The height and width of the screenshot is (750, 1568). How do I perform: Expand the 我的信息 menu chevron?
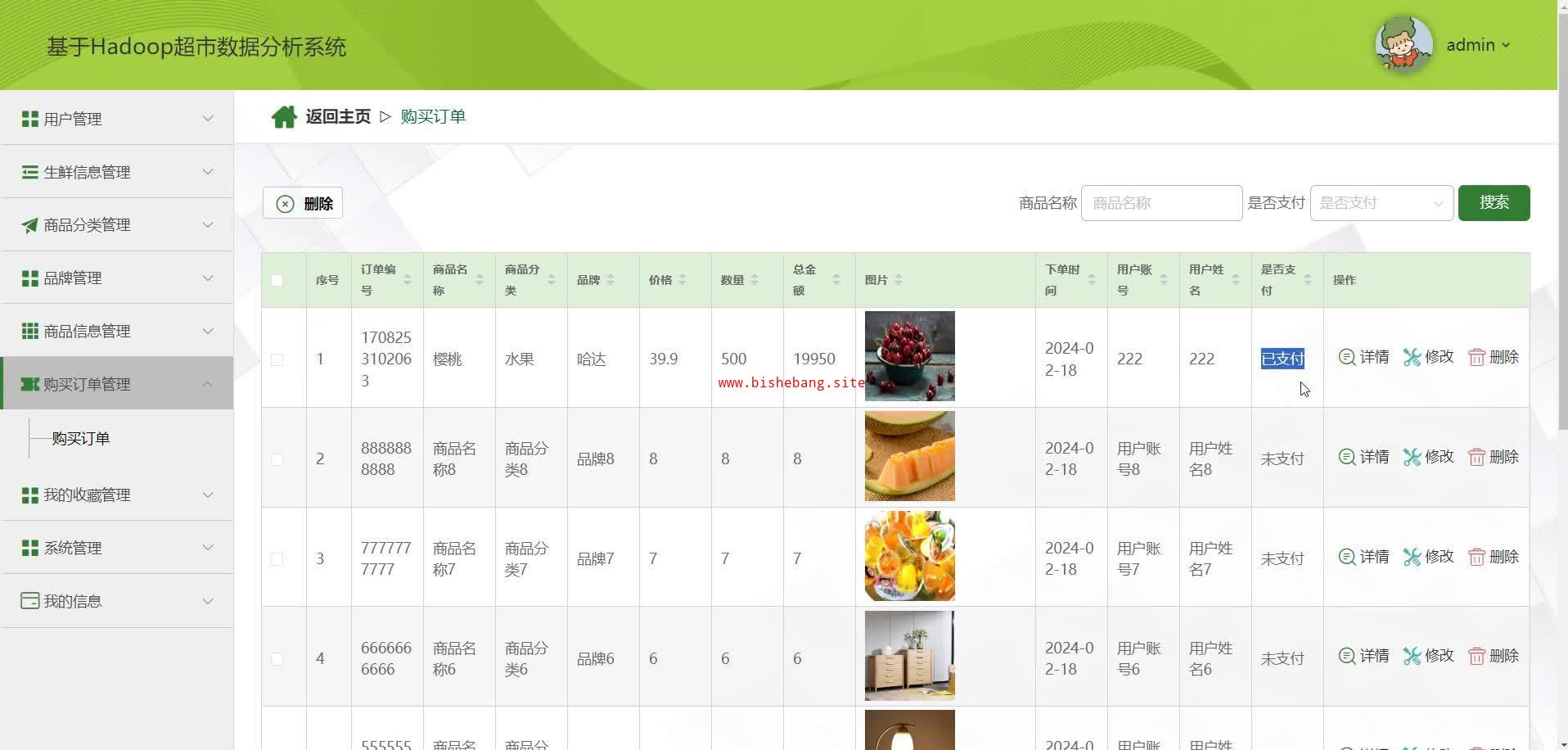coord(208,601)
